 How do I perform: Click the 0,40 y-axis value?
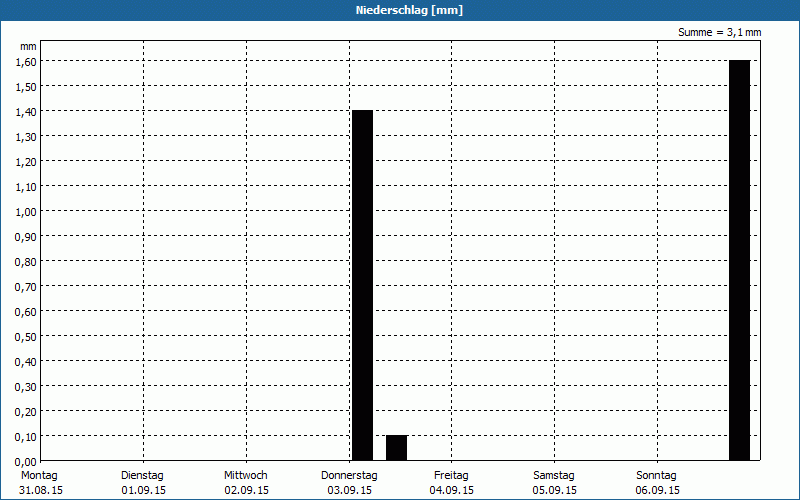(26, 362)
